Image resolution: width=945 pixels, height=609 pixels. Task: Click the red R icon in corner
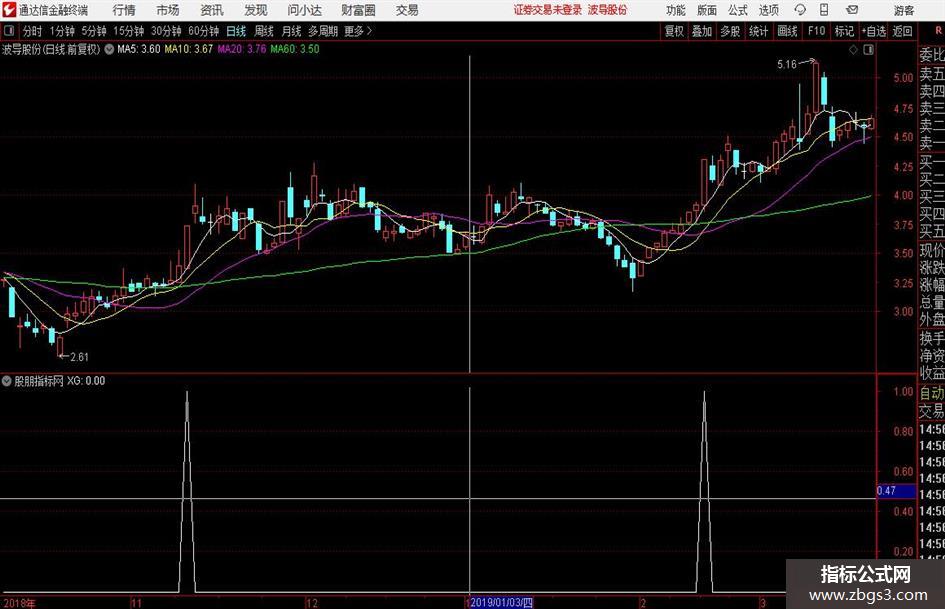click(x=938, y=31)
